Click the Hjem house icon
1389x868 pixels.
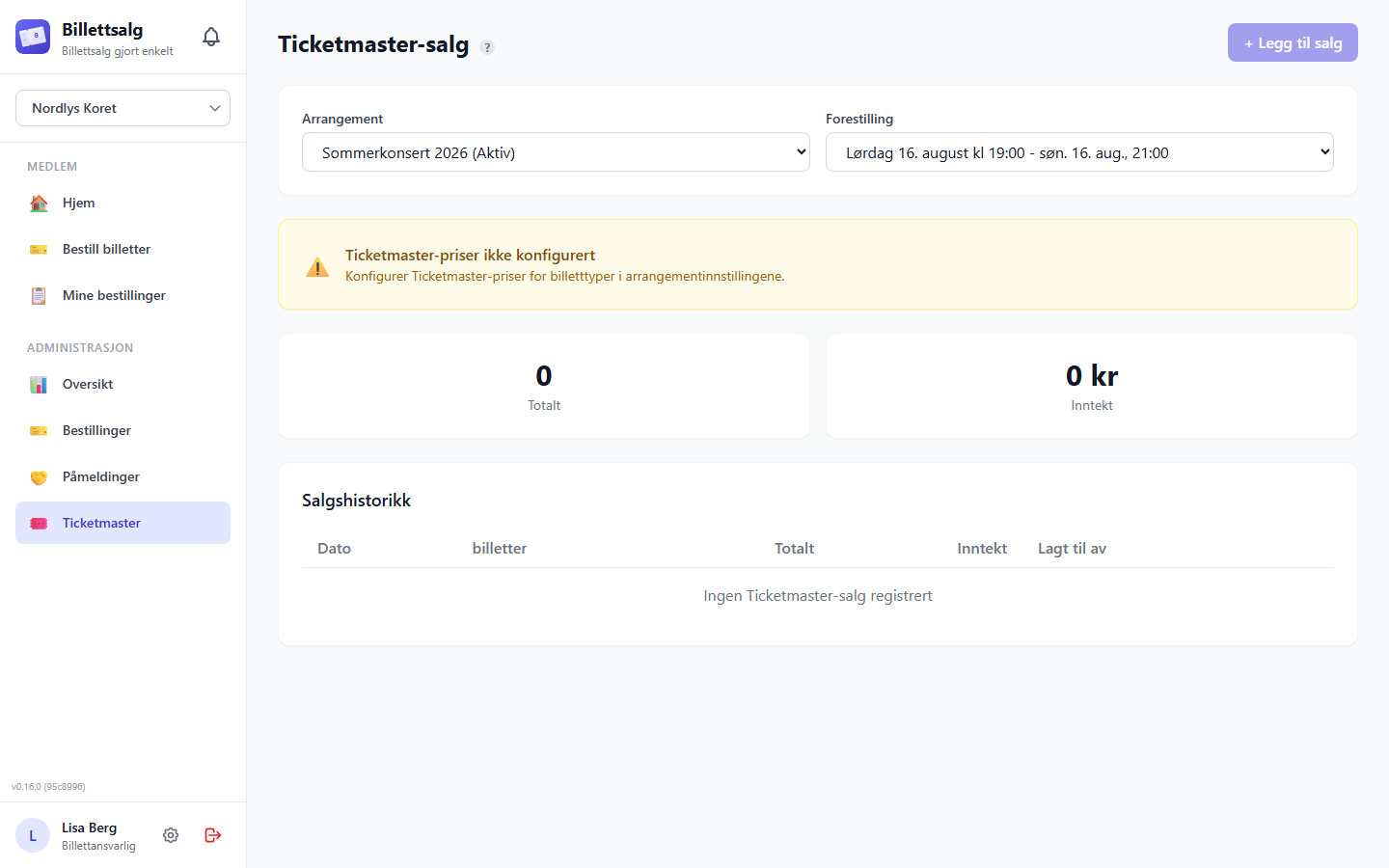click(x=39, y=203)
